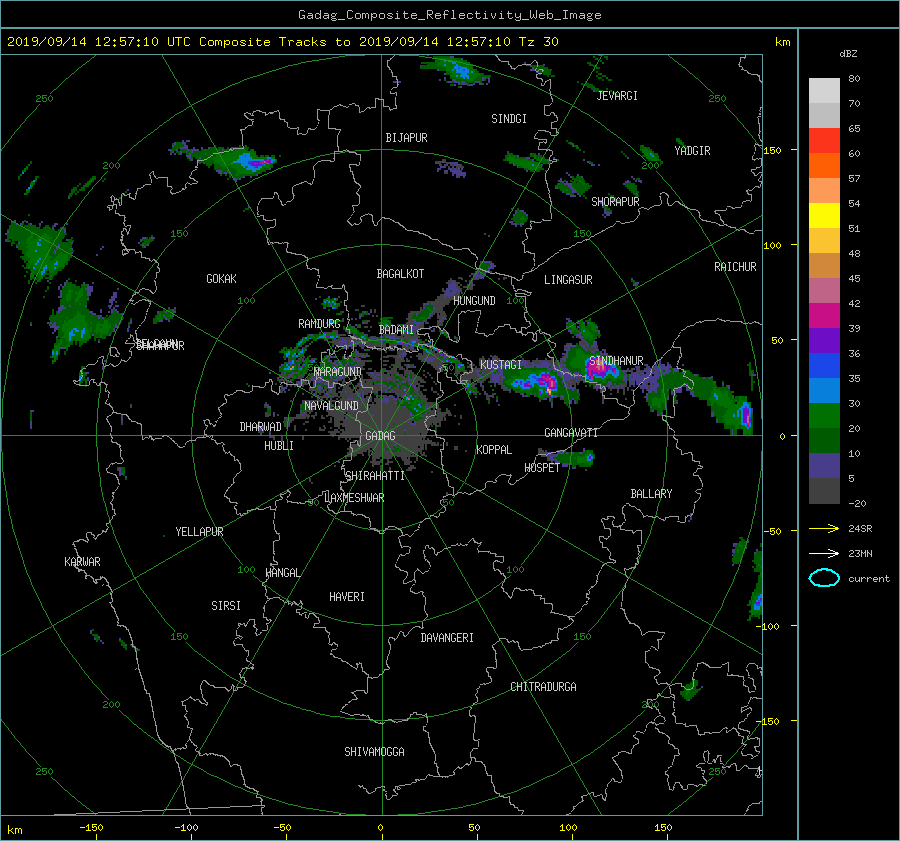Click the GOKAK city label
The image size is (900, 841).
tap(221, 279)
